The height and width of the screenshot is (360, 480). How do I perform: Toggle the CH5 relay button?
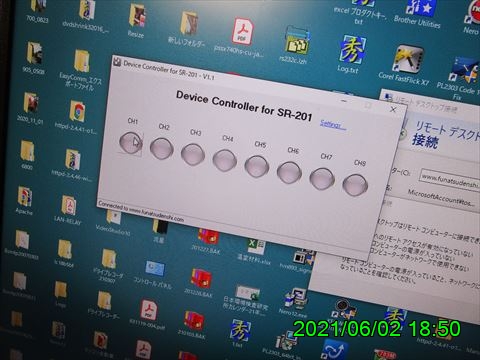click(x=257, y=166)
